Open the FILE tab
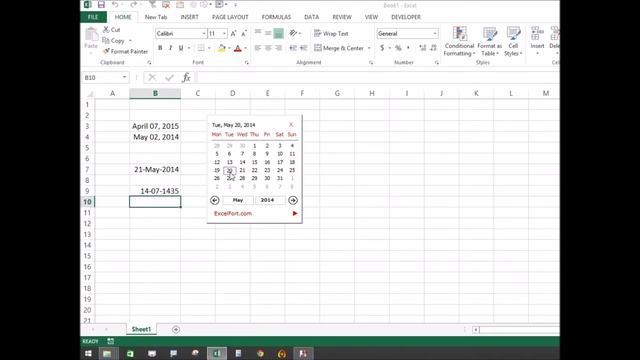 93,17
